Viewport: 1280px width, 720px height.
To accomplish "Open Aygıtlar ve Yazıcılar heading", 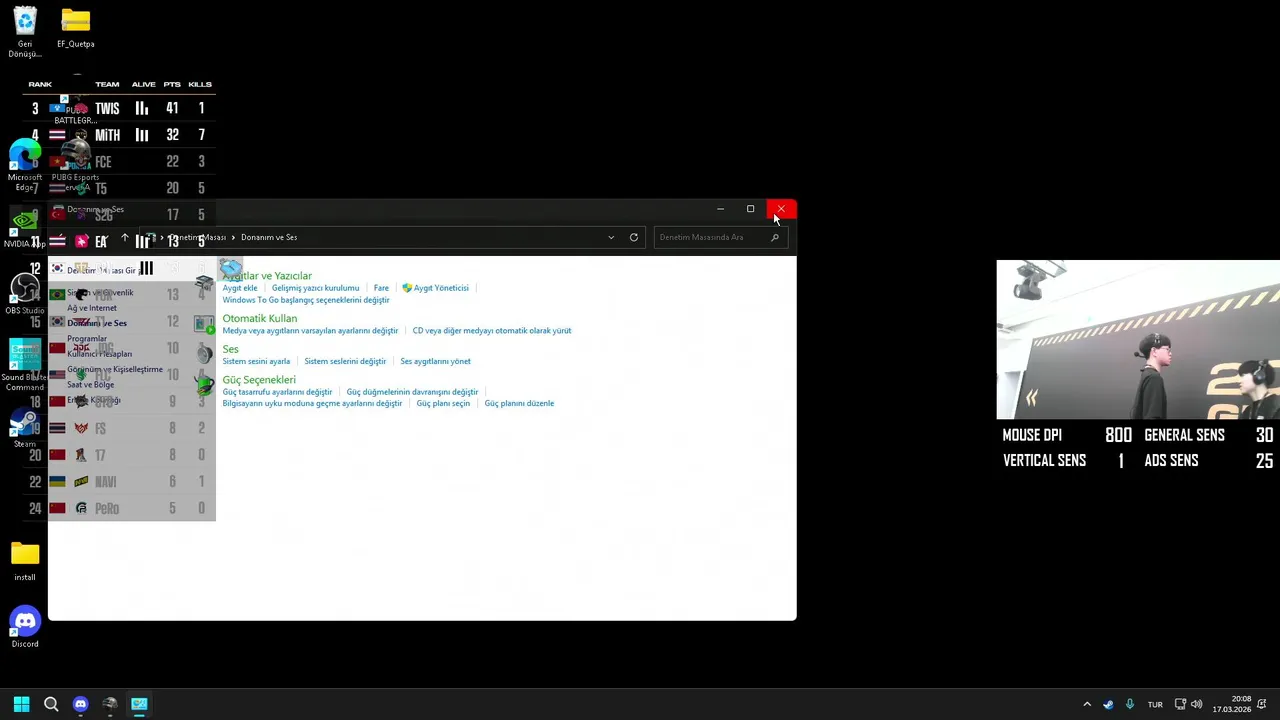I will [267, 275].
